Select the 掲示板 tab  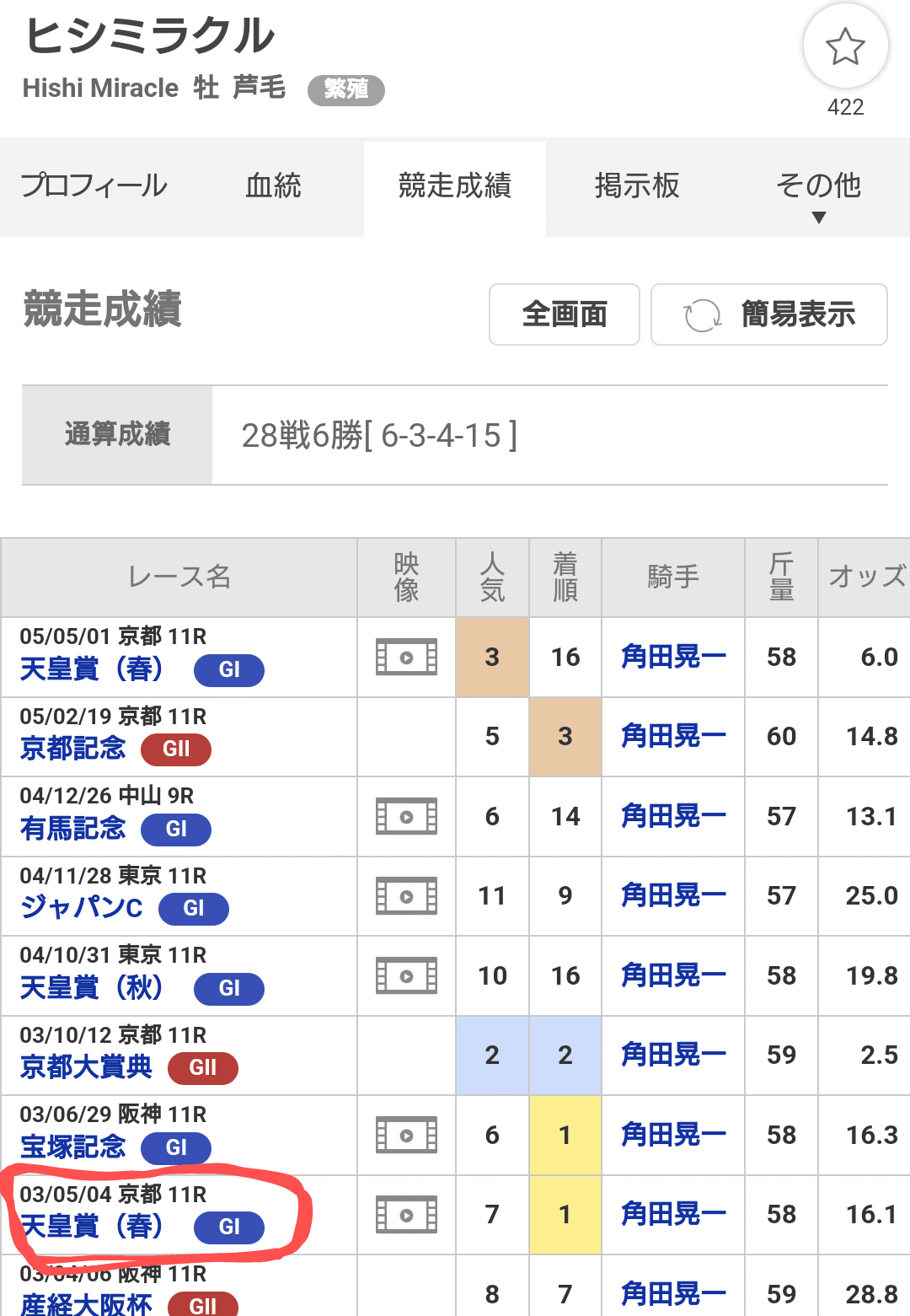pos(637,185)
